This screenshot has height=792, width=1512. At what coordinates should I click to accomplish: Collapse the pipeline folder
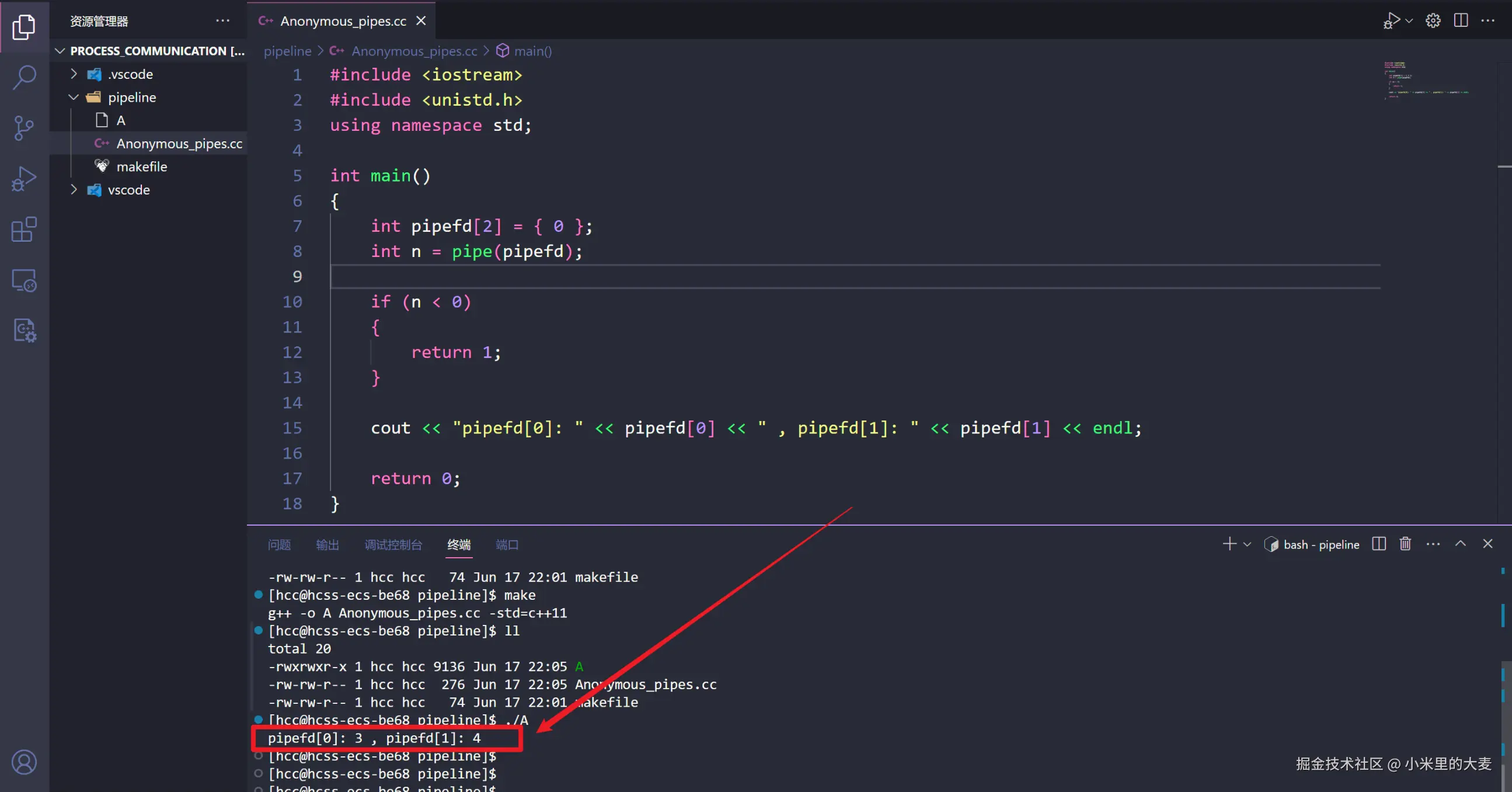coord(74,98)
